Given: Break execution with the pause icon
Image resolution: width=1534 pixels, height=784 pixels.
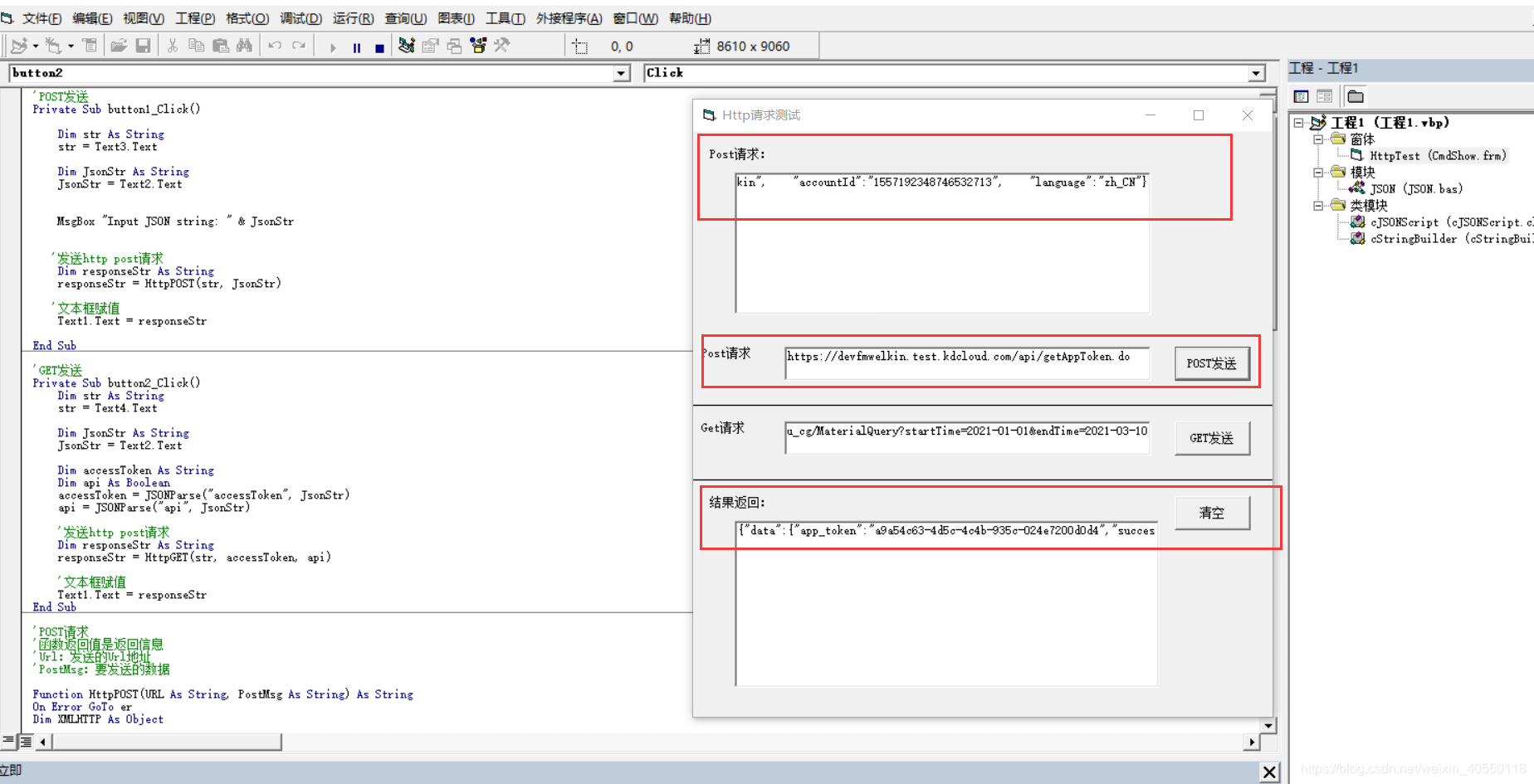Looking at the screenshot, I should (357, 47).
